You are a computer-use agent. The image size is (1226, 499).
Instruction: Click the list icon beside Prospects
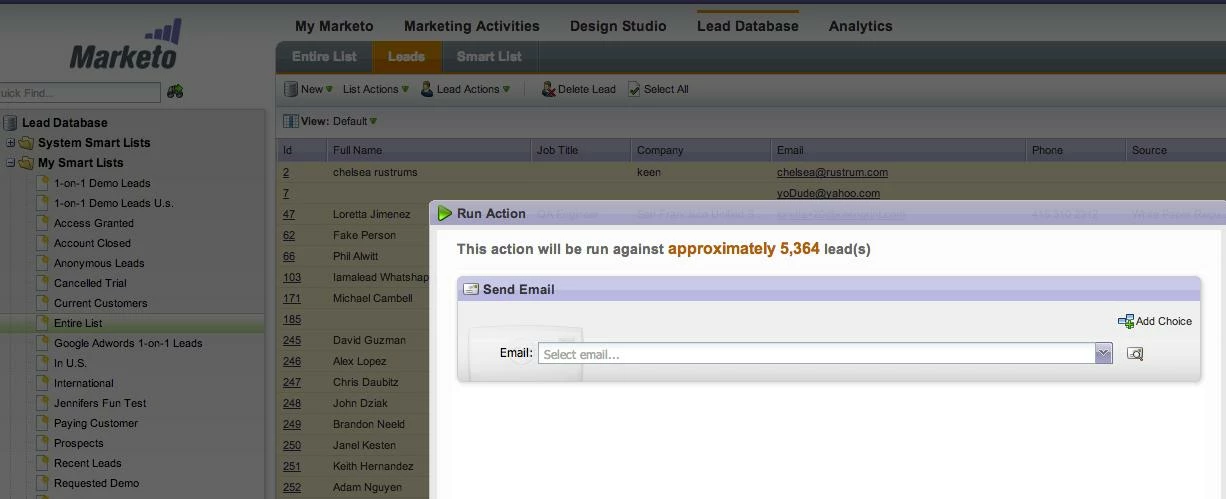pos(42,443)
